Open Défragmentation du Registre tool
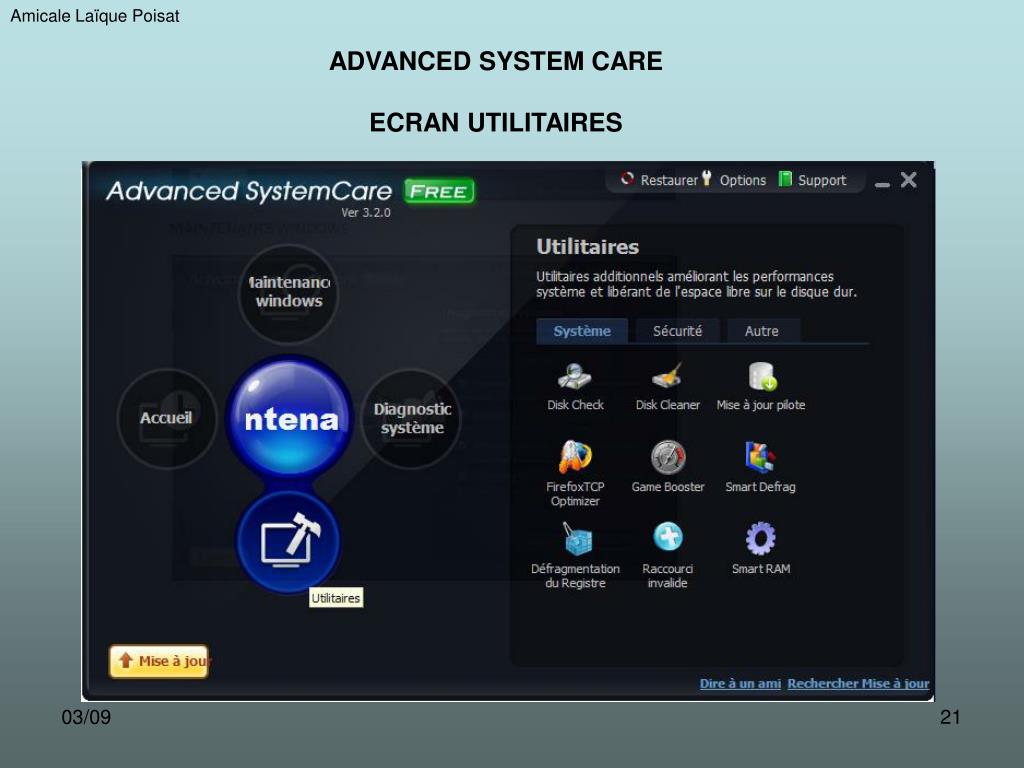 click(x=575, y=556)
